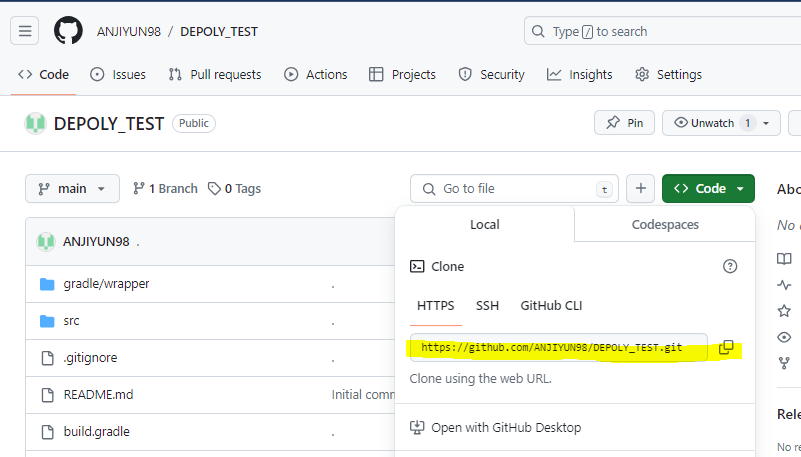Open repository Settings tab
Viewport: 801px width, 457px height.
pyautogui.click(x=668, y=75)
